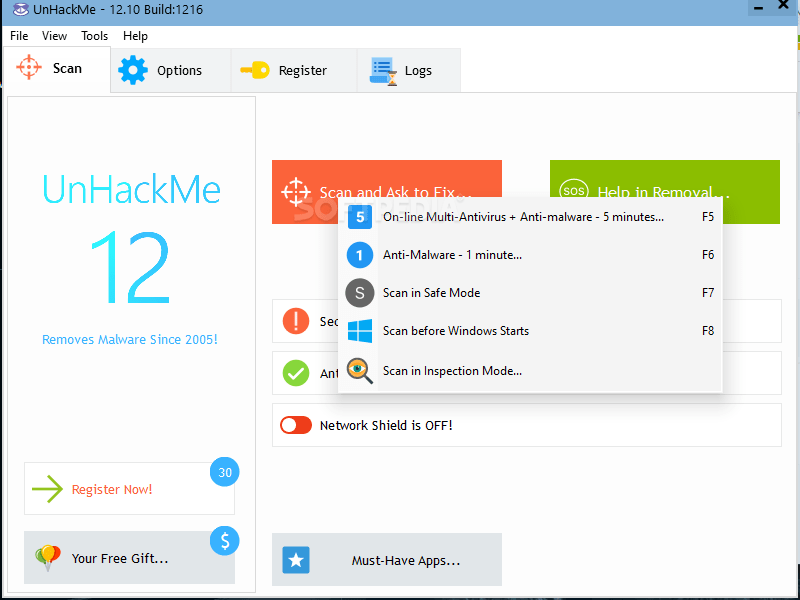Viewport: 800px width, 600px height.
Task: Click the green checkmark status indicator
Action: [x=296, y=373]
